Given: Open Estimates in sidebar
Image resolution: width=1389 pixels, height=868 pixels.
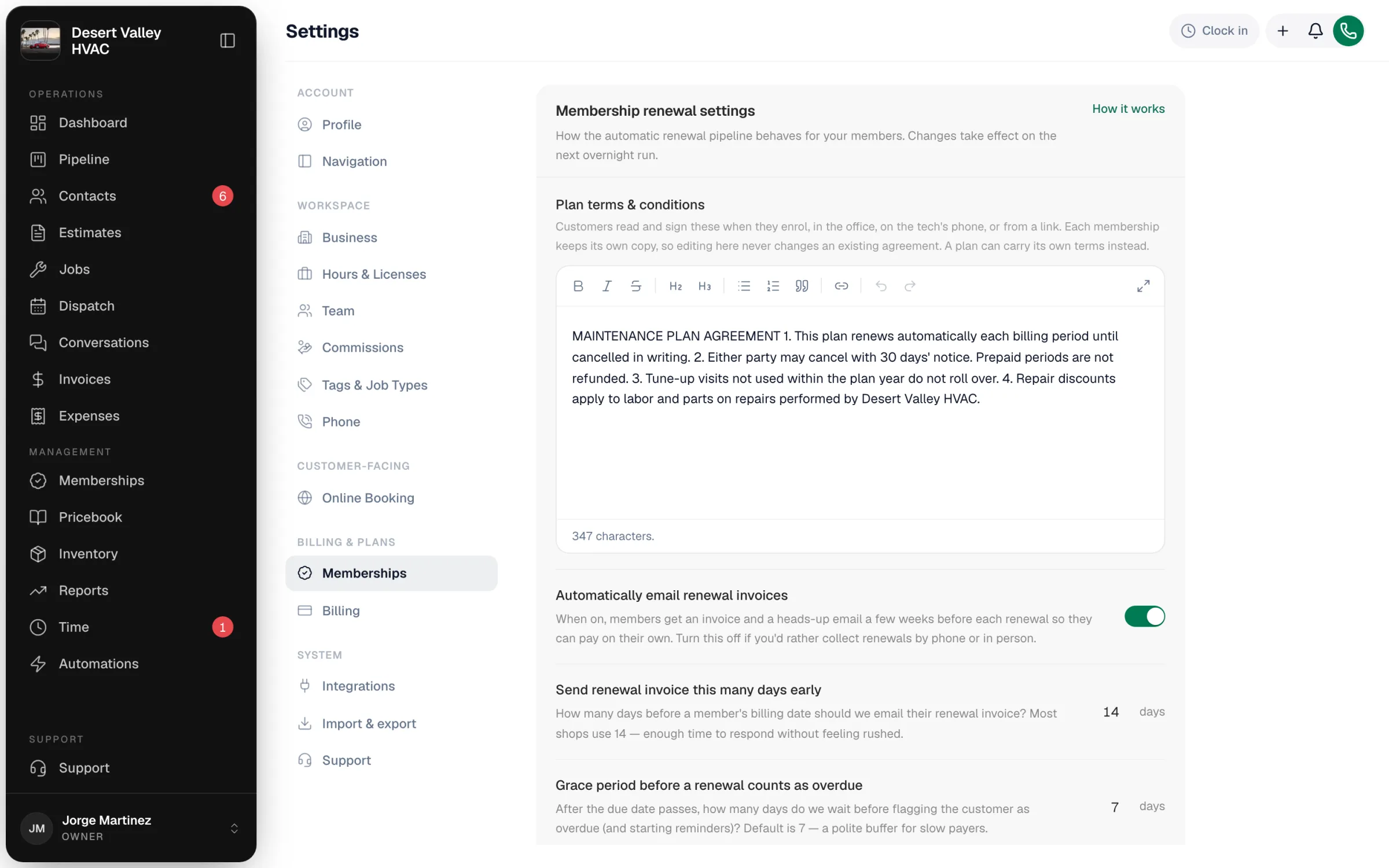Looking at the screenshot, I should [x=131, y=233].
